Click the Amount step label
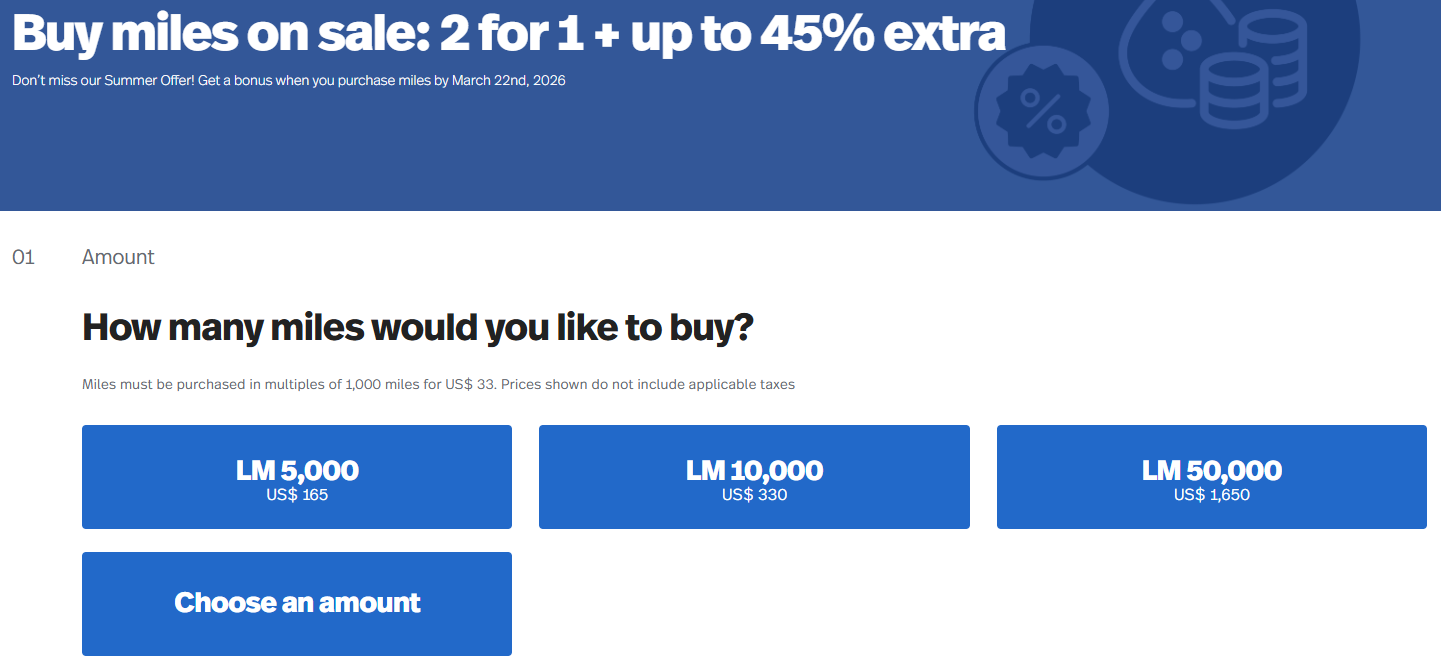This screenshot has height=672, width=1441. click(118, 257)
